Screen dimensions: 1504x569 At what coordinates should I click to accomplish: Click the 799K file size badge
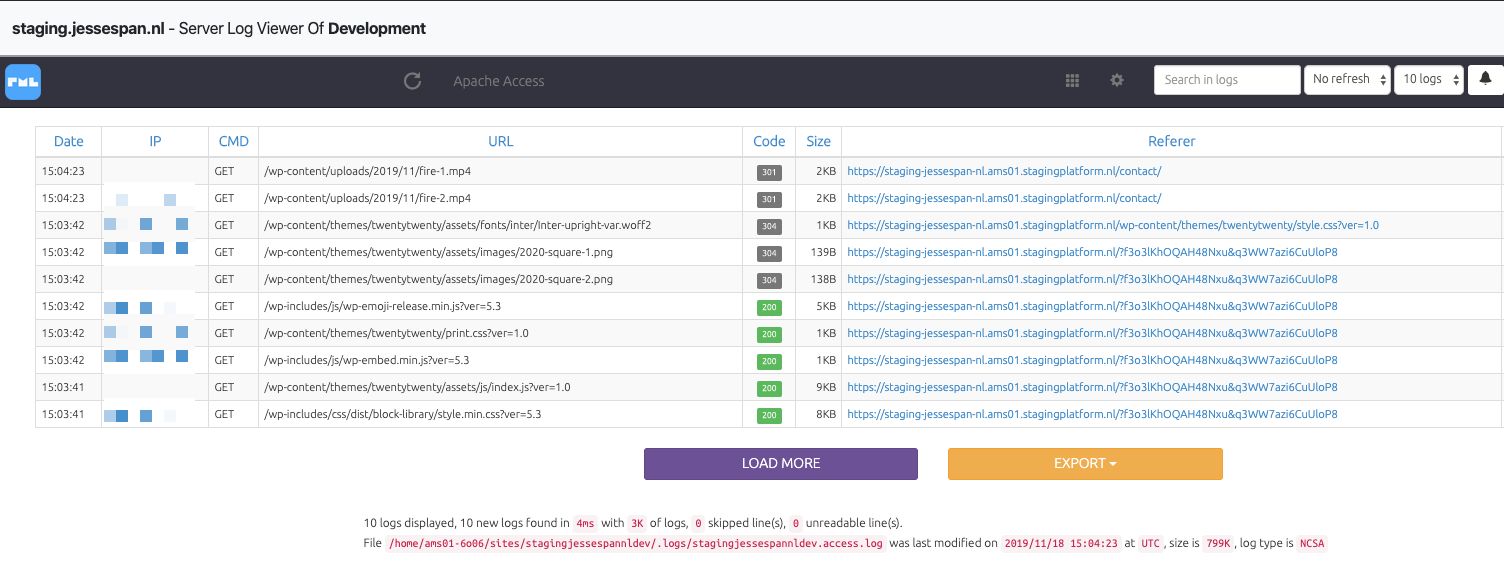[1217, 544]
